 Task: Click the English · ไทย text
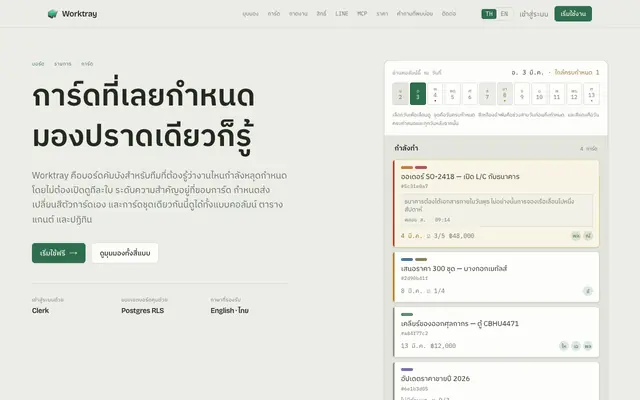229,311
